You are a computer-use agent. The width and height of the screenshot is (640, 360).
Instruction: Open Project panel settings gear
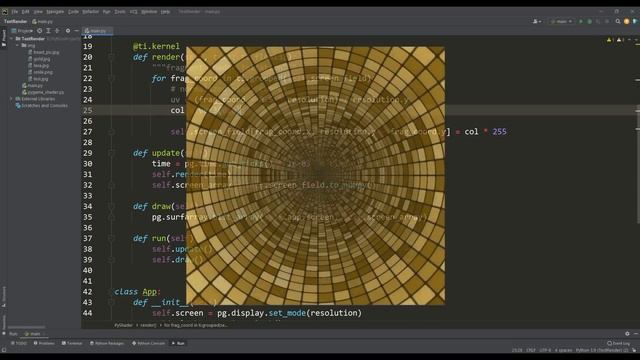[68, 31]
